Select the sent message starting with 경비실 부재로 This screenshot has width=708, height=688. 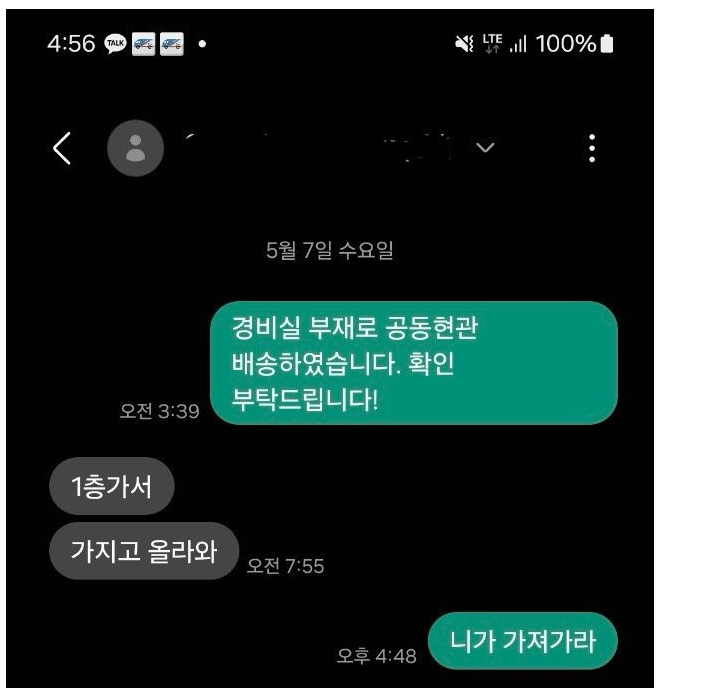pos(414,363)
